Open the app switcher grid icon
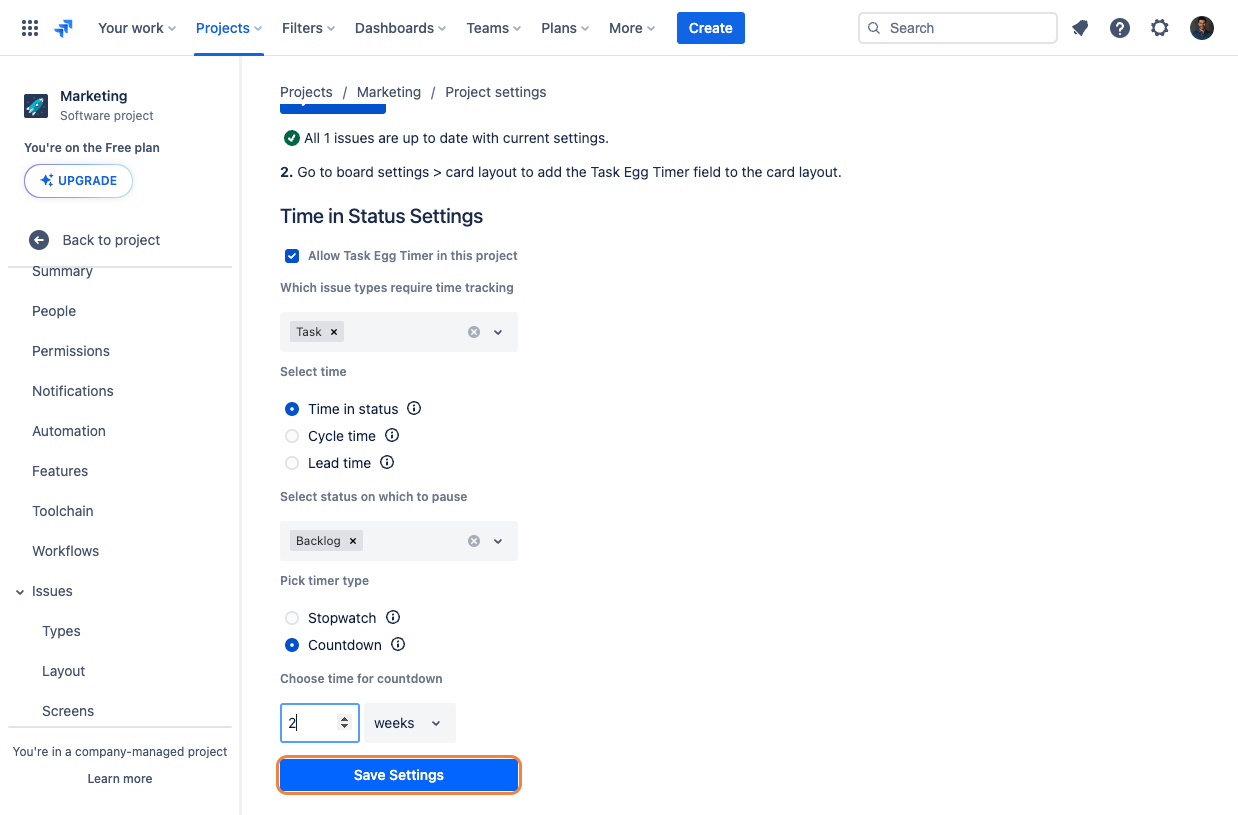The height and width of the screenshot is (815, 1238). pyautogui.click(x=30, y=28)
